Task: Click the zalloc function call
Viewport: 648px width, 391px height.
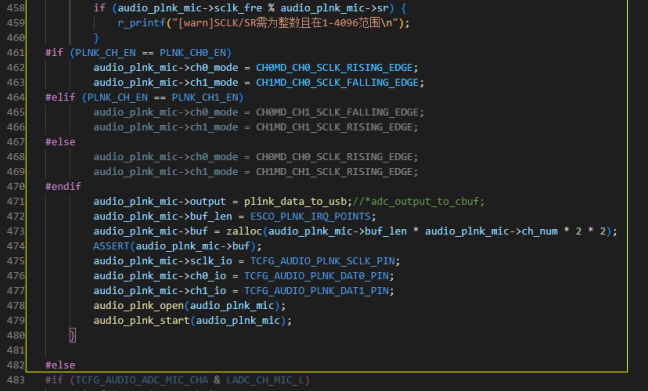Action: pyautogui.click(x=244, y=231)
